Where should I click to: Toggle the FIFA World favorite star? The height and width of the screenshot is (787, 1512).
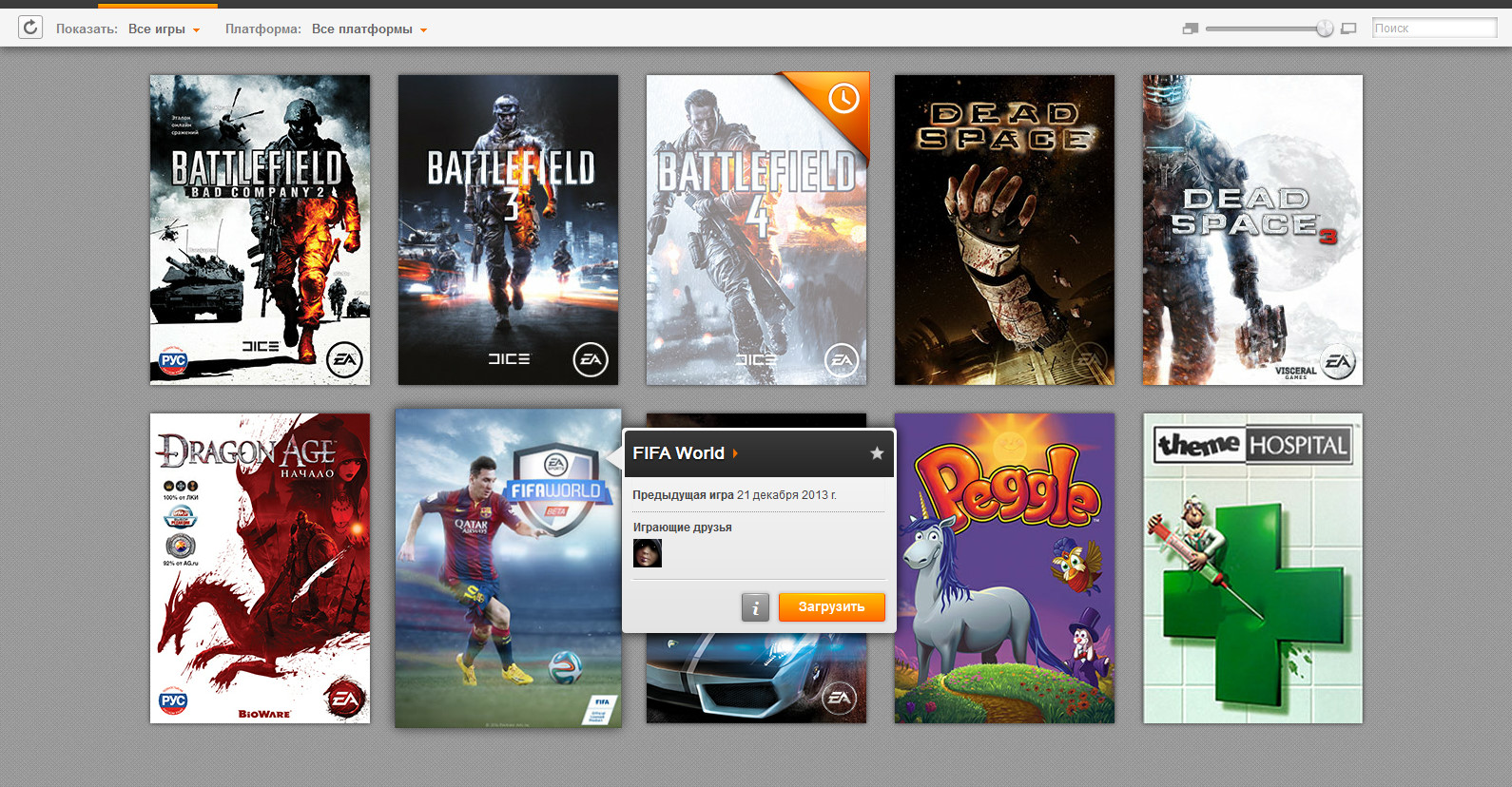(877, 453)
